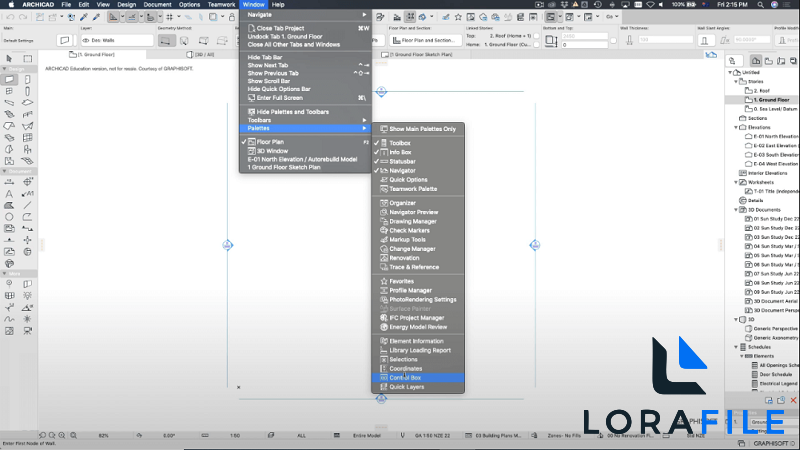The height and width of the screenshot is (450, 800).
Task: Open the Floor Plan and Section dropdown
Action: pos(426,40)
